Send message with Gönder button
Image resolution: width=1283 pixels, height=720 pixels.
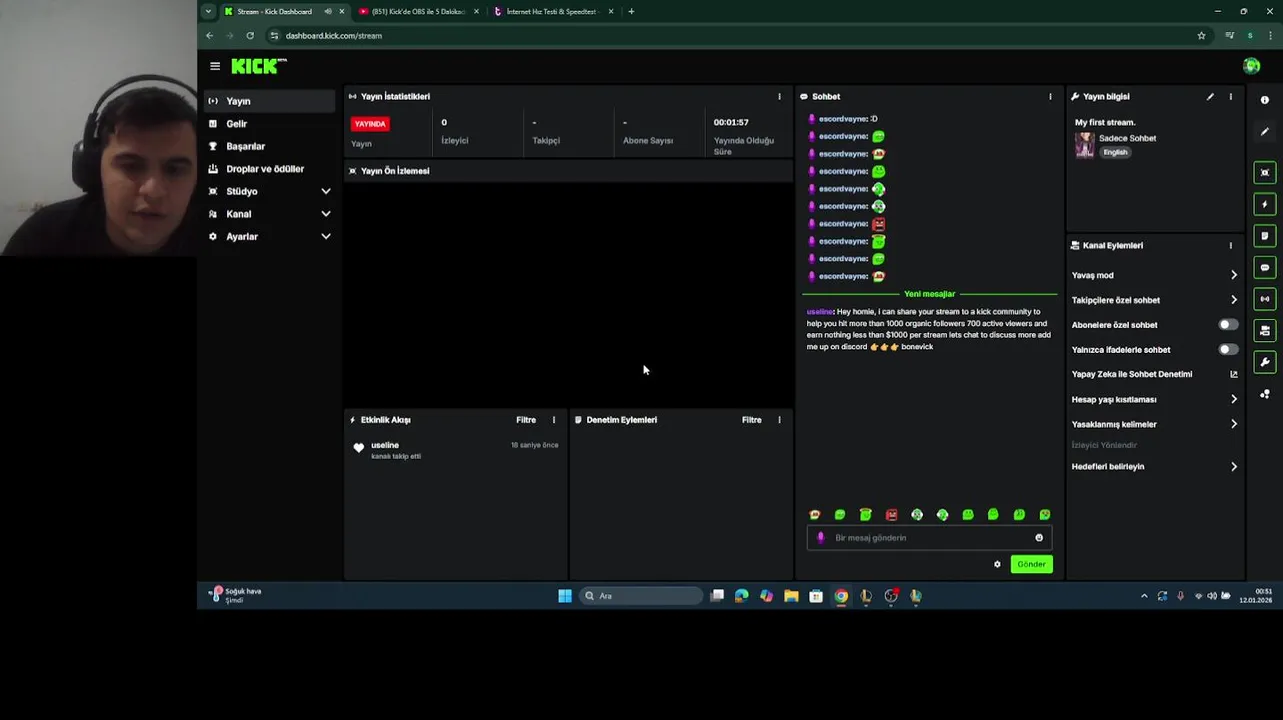[1031, 564]
